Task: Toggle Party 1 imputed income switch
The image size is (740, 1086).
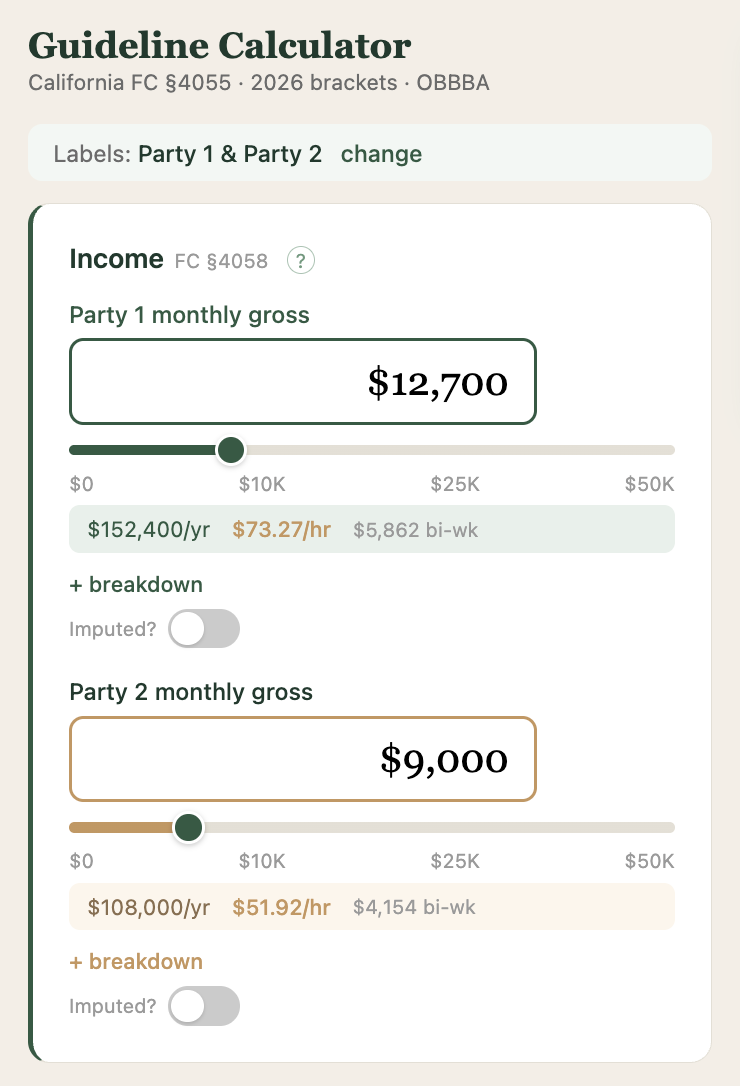Action: tap(204, 628)
